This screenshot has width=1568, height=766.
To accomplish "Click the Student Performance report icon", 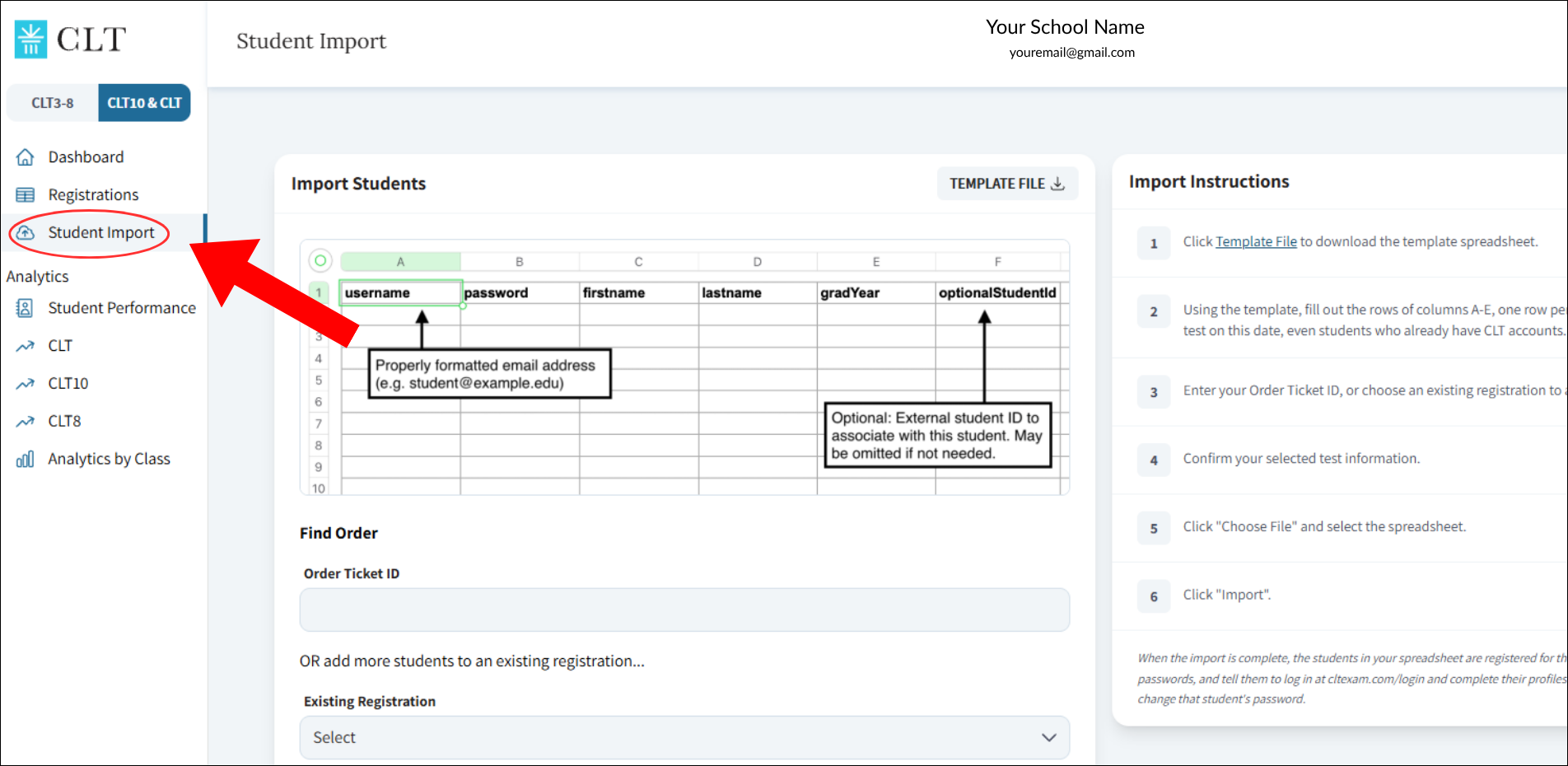I will [26, 308].
